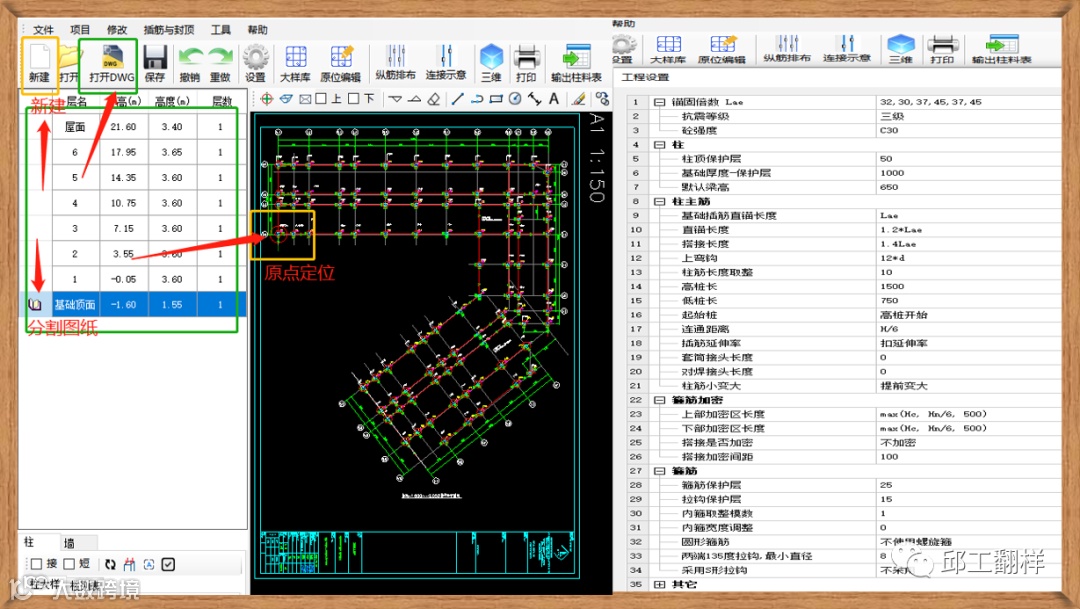The width and height of the screenshot is (1080, 609).
Task: Open the 文件 menu
Action: tap(43, 30)
